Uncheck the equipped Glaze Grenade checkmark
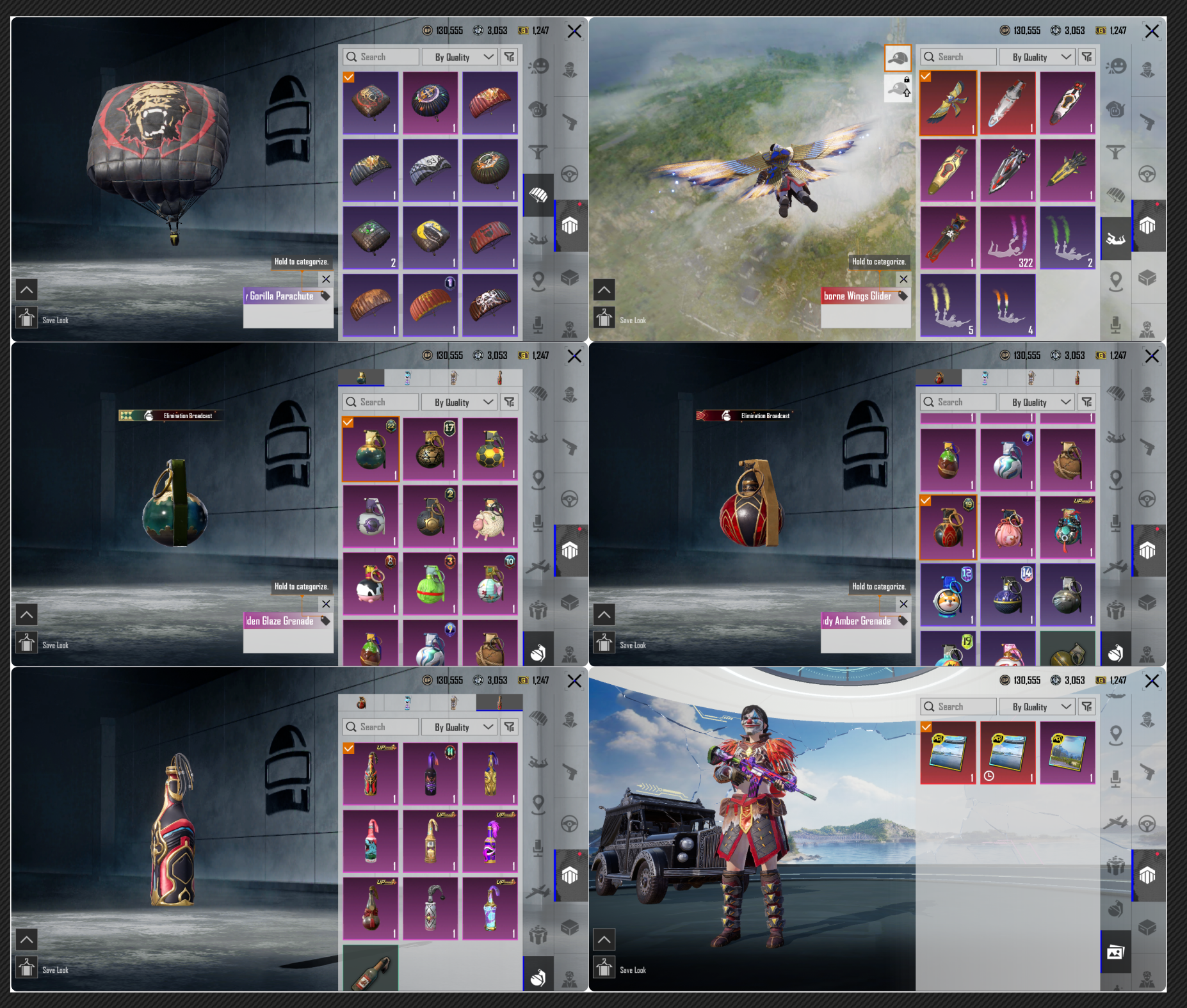Viewport: 1187px width, 1008px height. pyautogui.click(x=348, y=422)
